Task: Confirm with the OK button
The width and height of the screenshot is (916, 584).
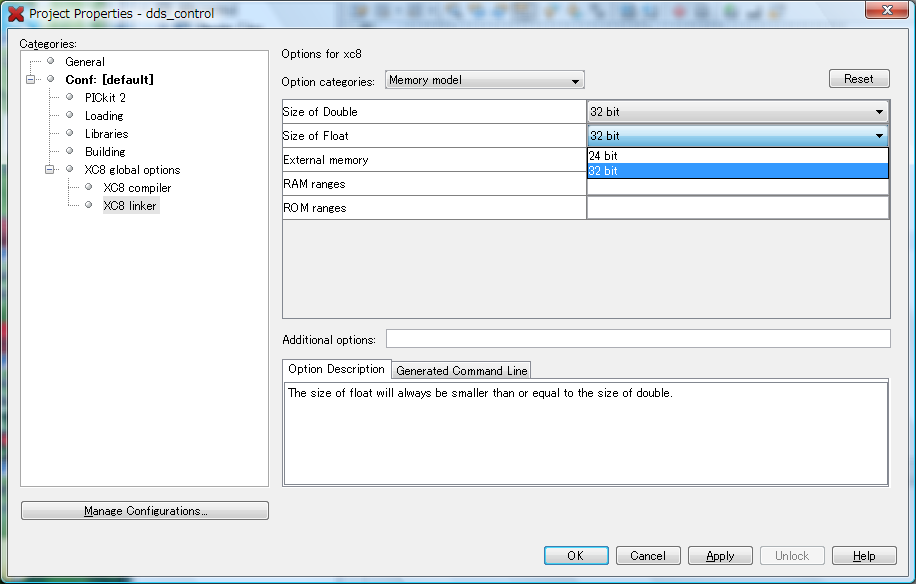Action: [576, 556]
